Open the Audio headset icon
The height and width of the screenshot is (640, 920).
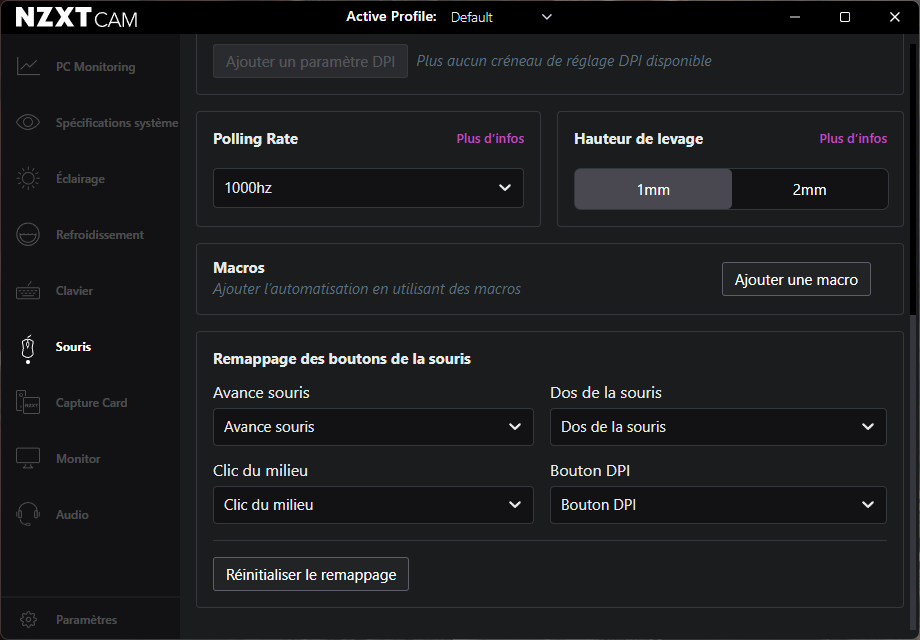[28, 515]
